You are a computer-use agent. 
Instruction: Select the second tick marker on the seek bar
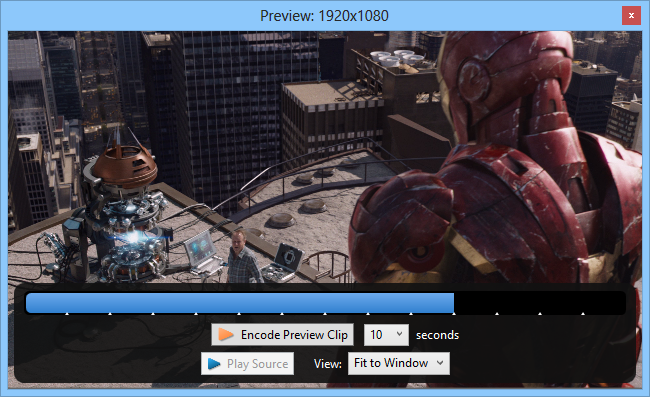(110, 314)
